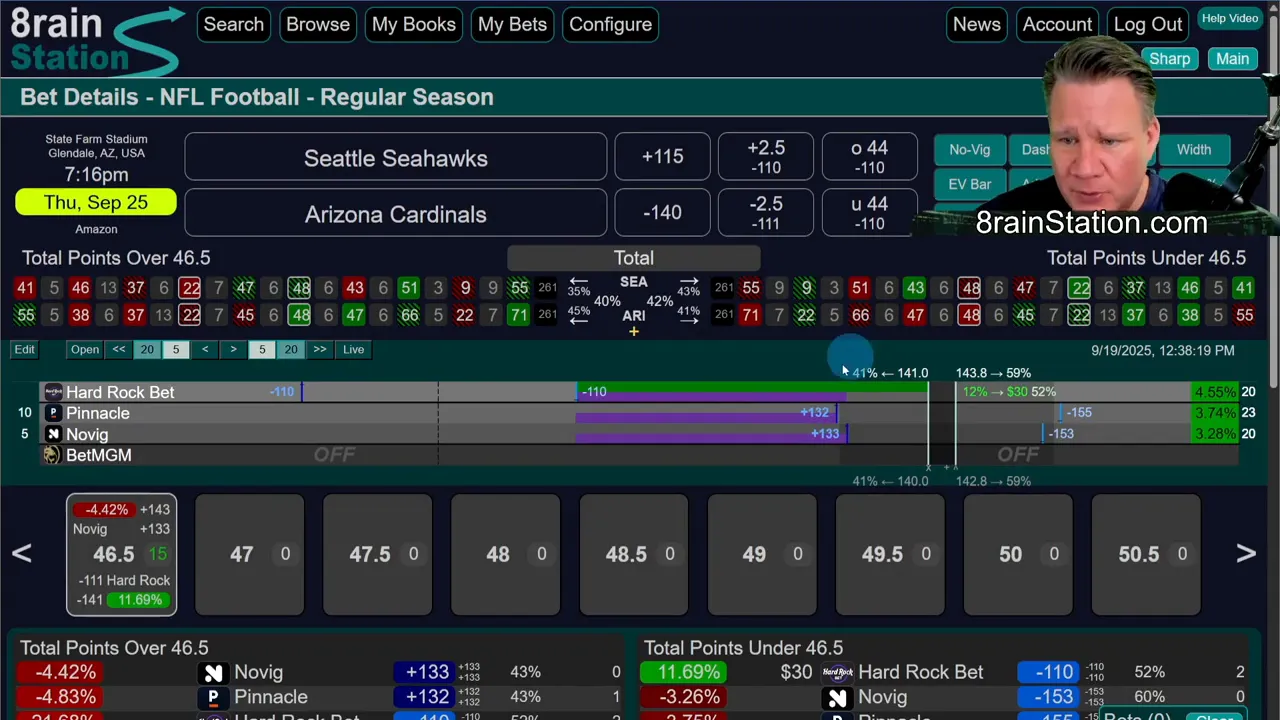The height and width of the screenshot is (720, 1280).
Task: Step forward with the single-right arrow button
Action: pyautogui.click(x=233, y=349)
